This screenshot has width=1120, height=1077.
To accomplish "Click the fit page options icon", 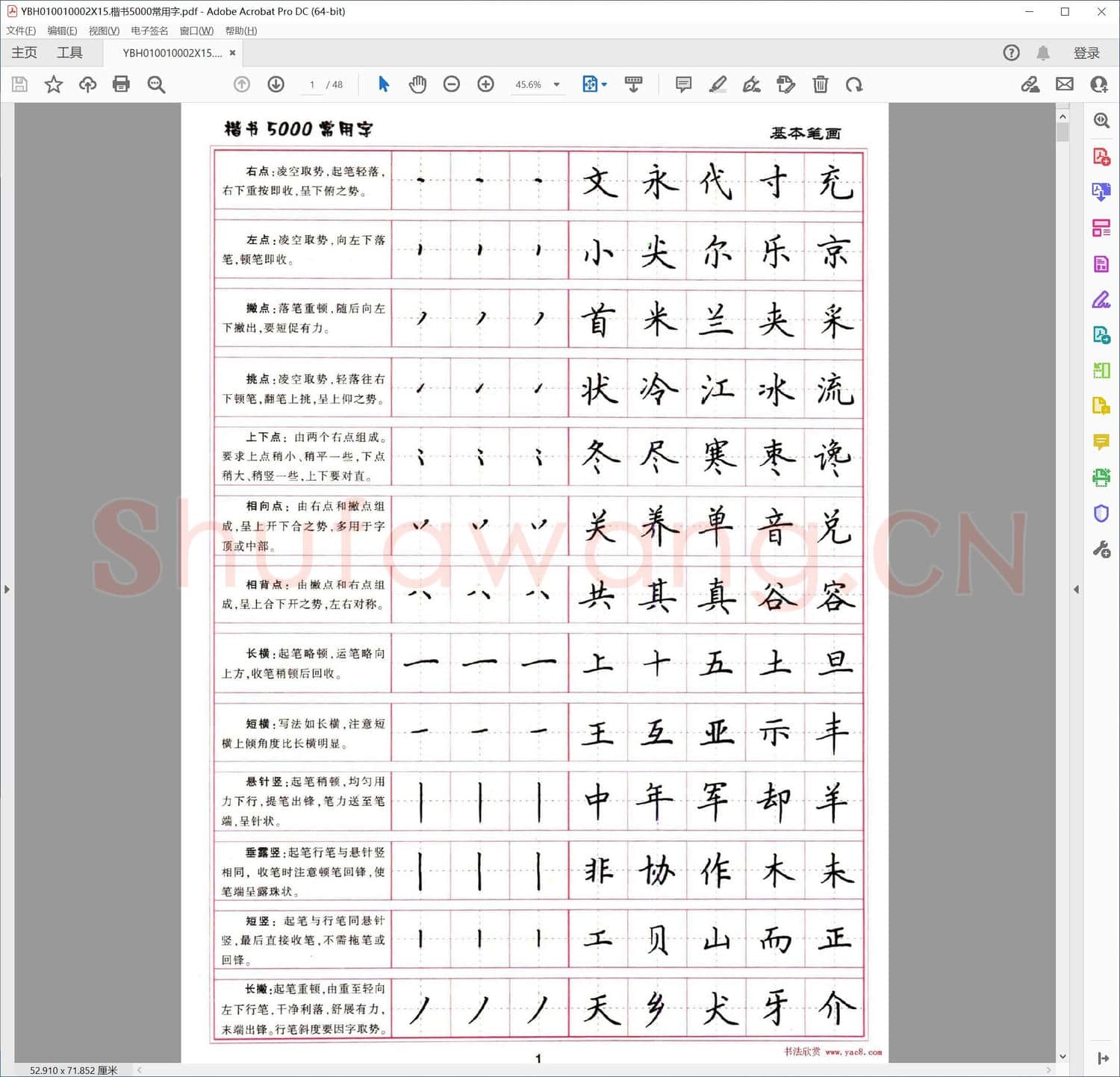I will 590,84.
